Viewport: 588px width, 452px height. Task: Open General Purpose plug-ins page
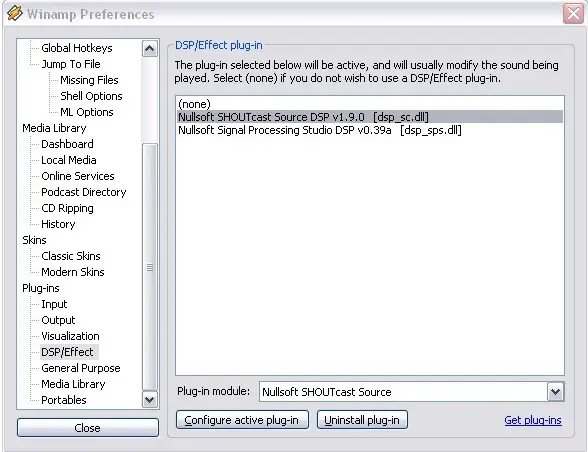pos(81,368)
